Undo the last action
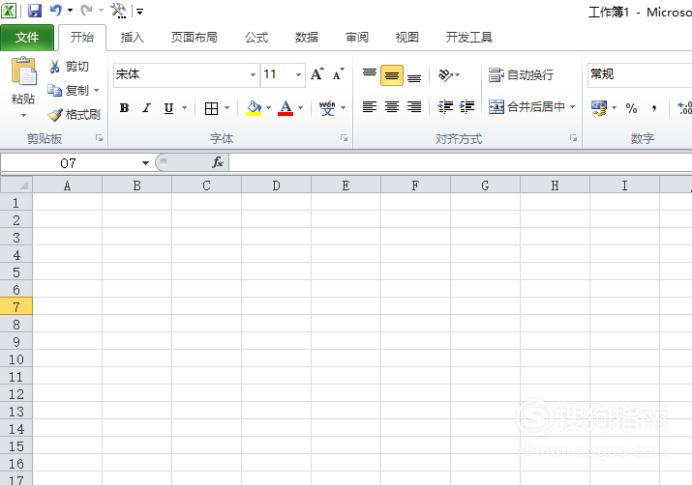This screenshot has height=485, width=692. click(56, 11)
